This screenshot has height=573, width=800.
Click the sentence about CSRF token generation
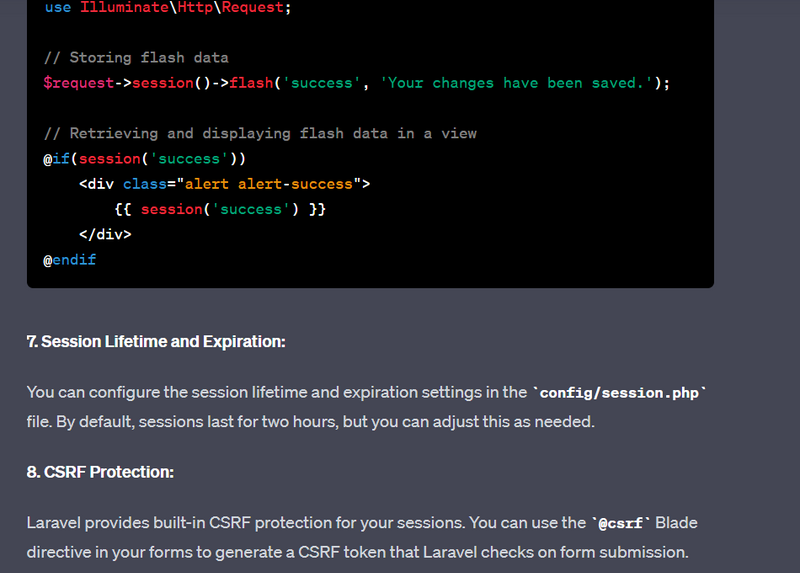(362, 537)
